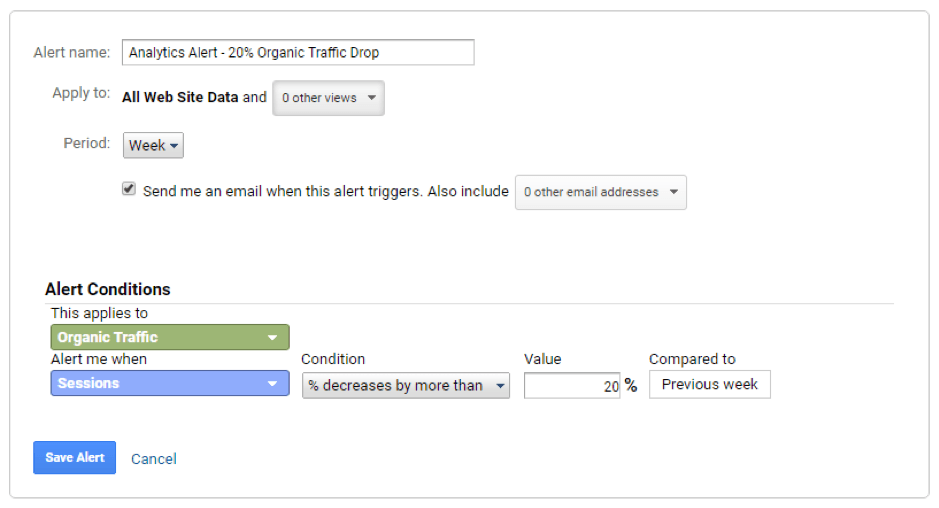Screen dimensions: 939x508
Task: Click the Alert name text field
Action: [297, 53]
